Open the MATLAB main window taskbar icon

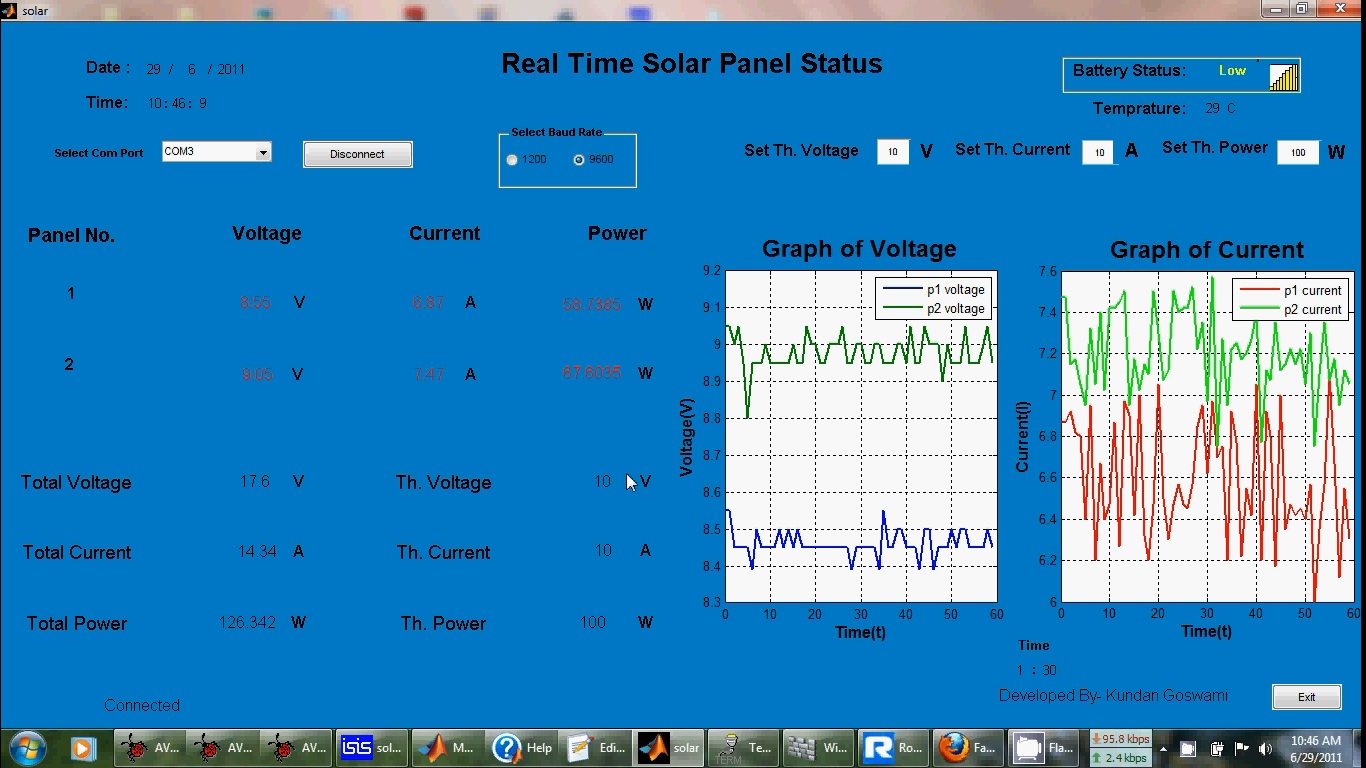click(448, 747)
